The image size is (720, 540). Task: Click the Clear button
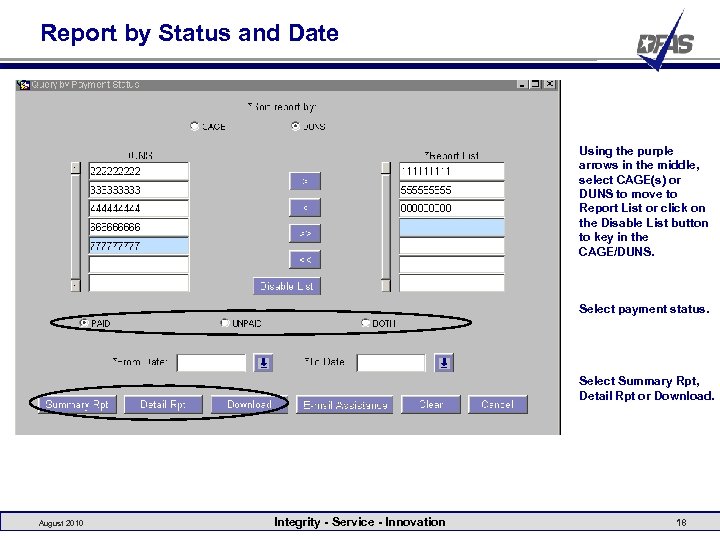point(431,405)
